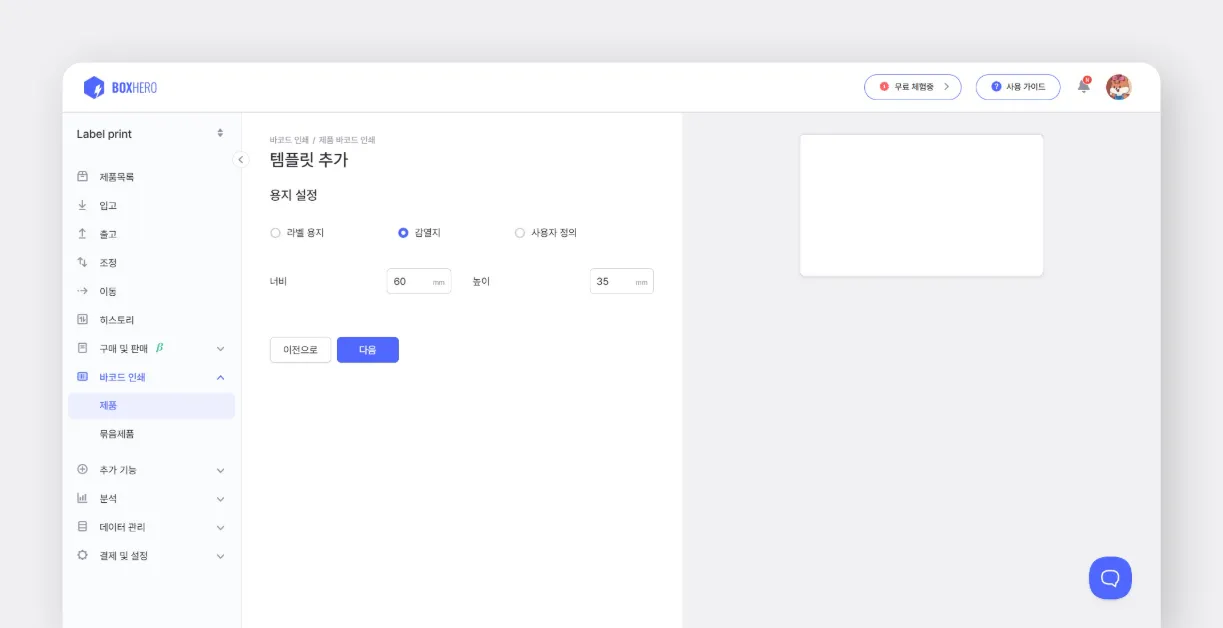
Task: Select the 입고 (stock-in) icon in sidebar
Action: [x=81, y=205]
